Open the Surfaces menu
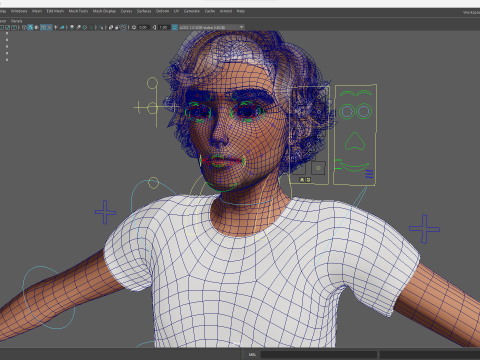Image resolution: width=480 pixels, height=360 pixels. [x=144, y=11]
